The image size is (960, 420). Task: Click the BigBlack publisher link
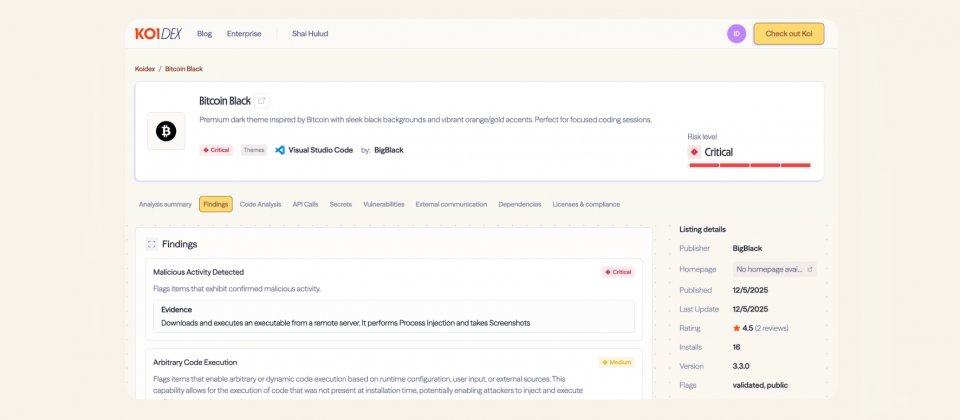[x=388, y=150]
